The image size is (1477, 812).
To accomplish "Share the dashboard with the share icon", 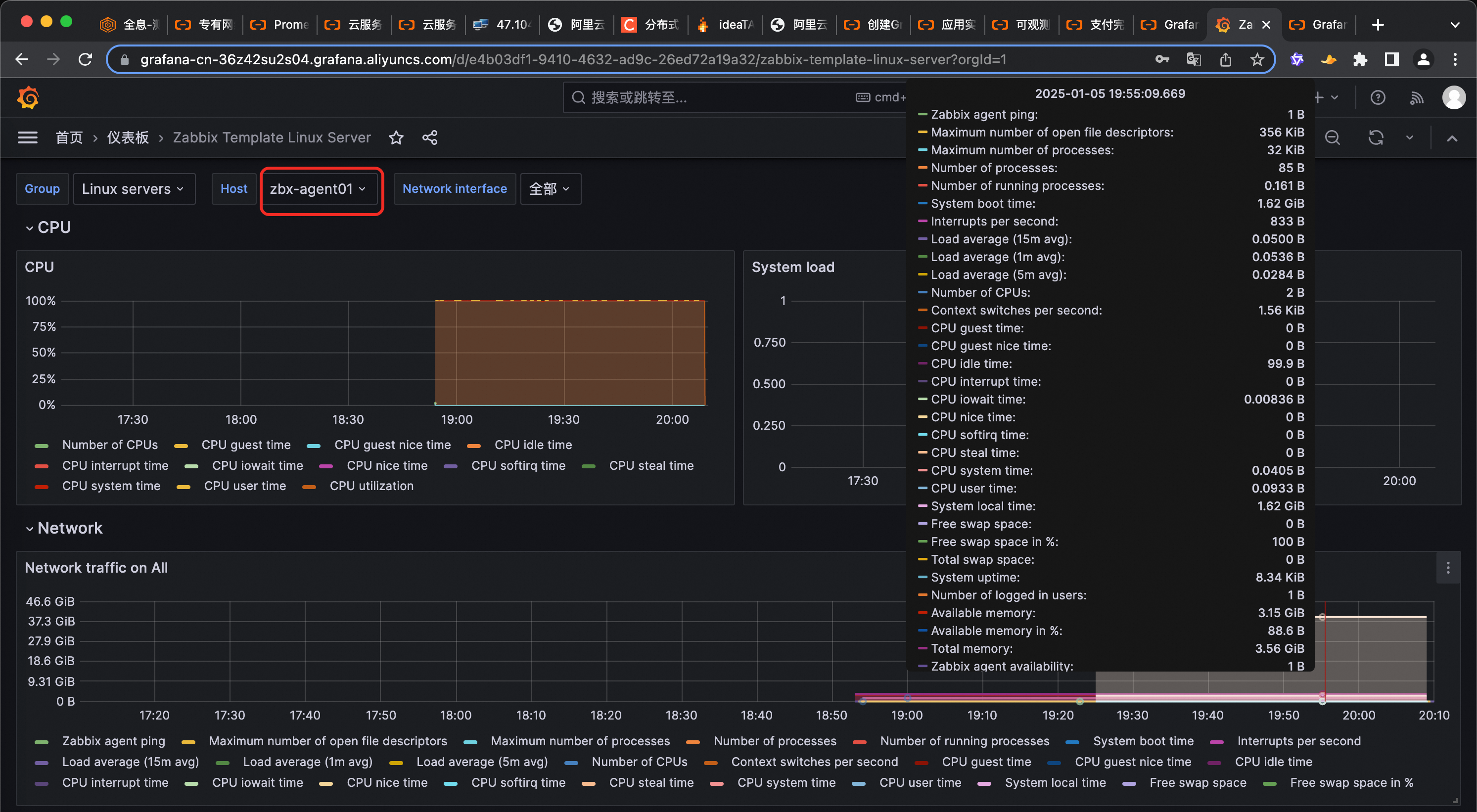I will 430,137.
